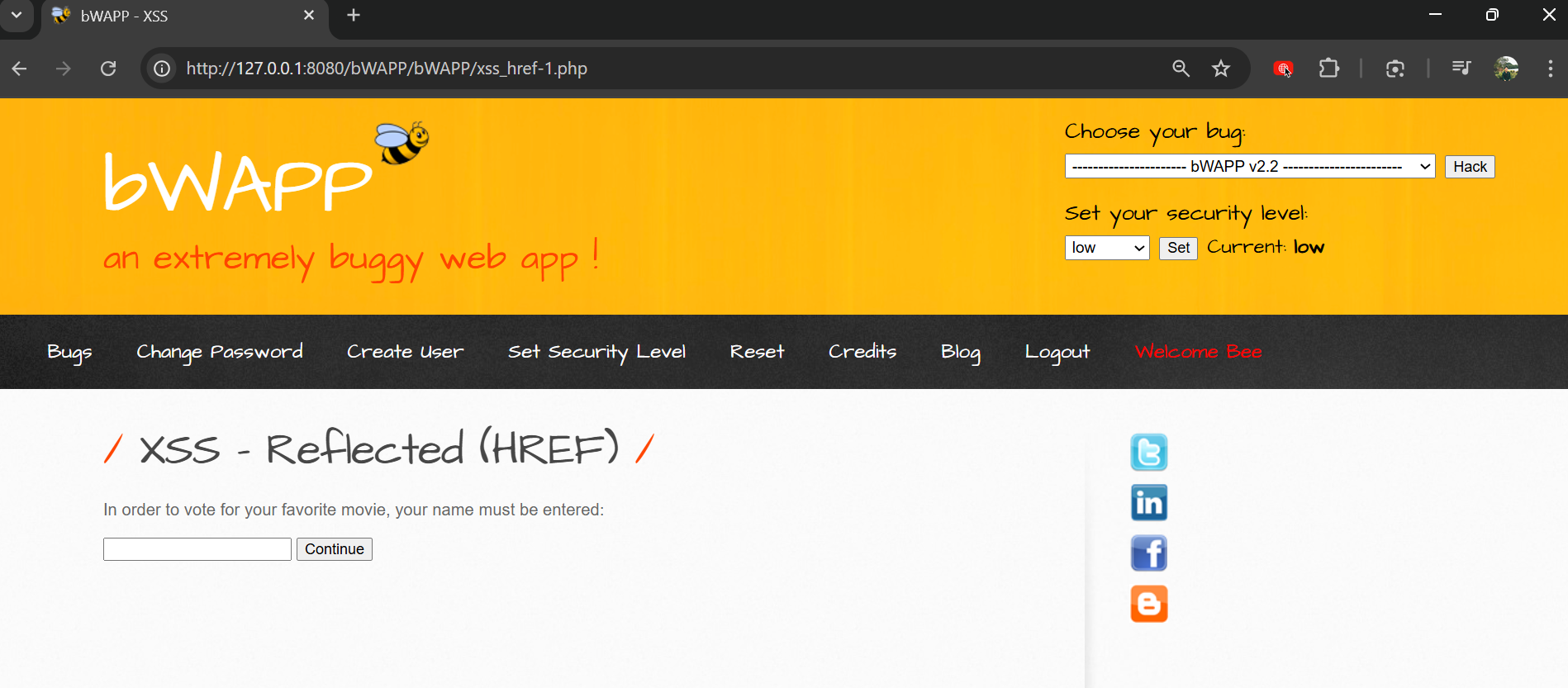Select Set Security Level menu item

click(x=596, y=352)
